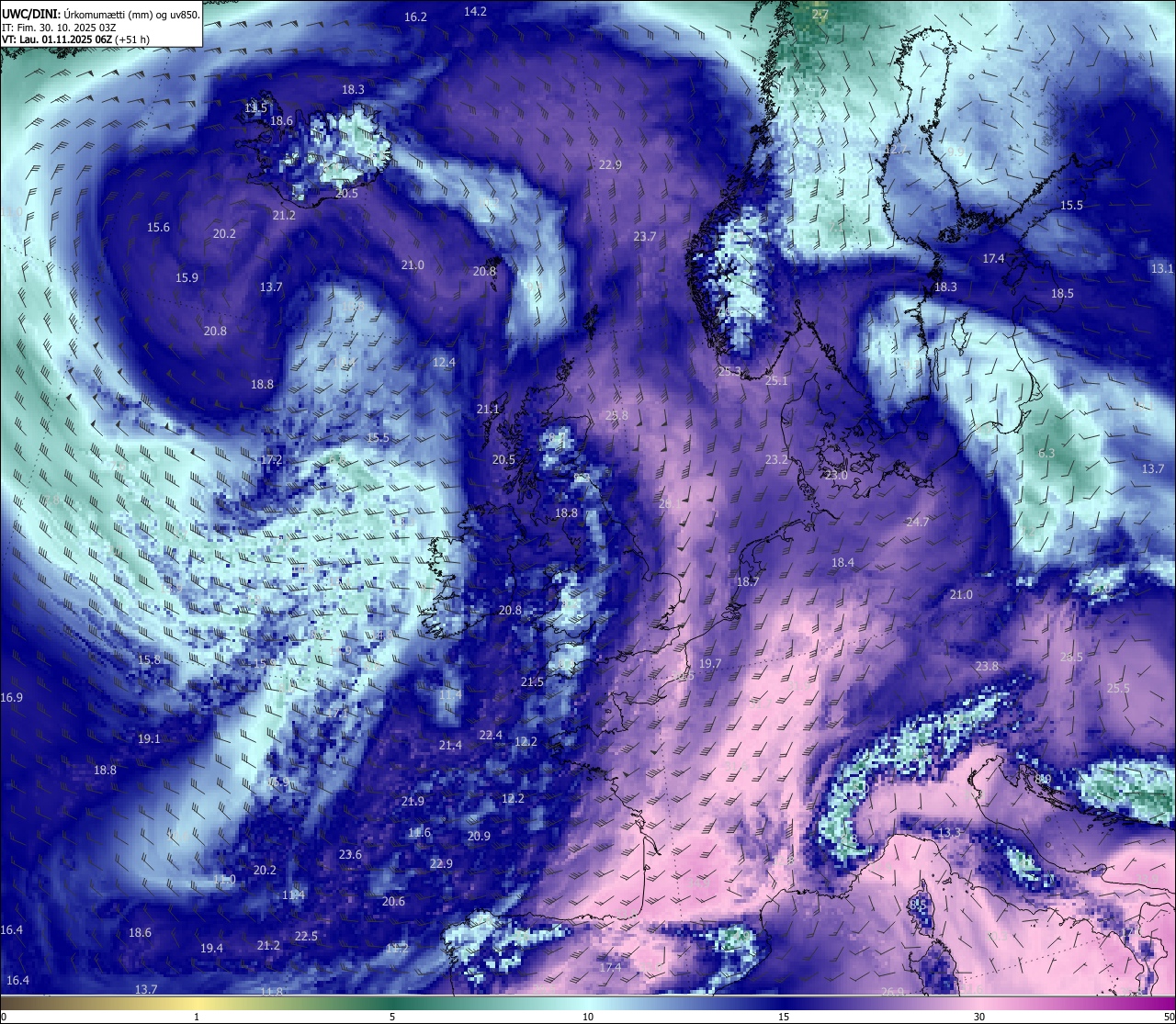This screenshot has height=1024, width=1176.
Task: Click the 19.7 map value
Action: click(709, 663)
